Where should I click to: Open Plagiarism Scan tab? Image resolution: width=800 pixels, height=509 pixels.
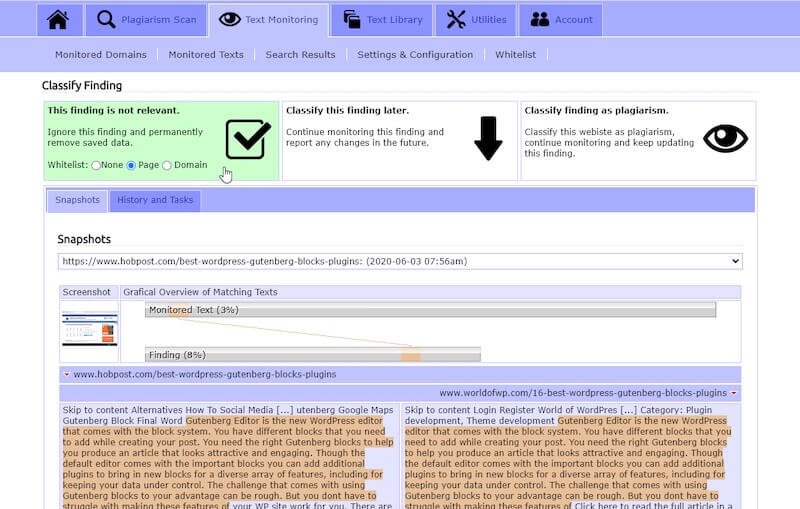point(146,20)
